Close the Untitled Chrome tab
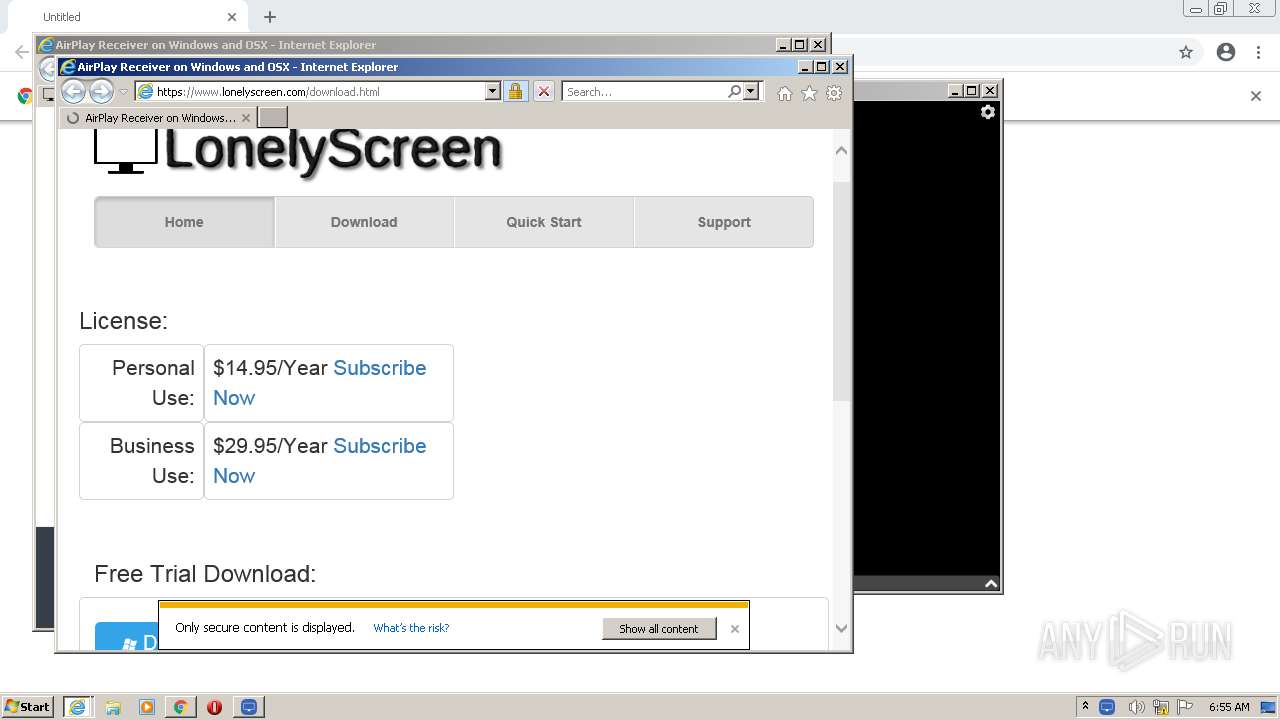The height and width of the screenshot is (720, 1280). tap(232, 17)
